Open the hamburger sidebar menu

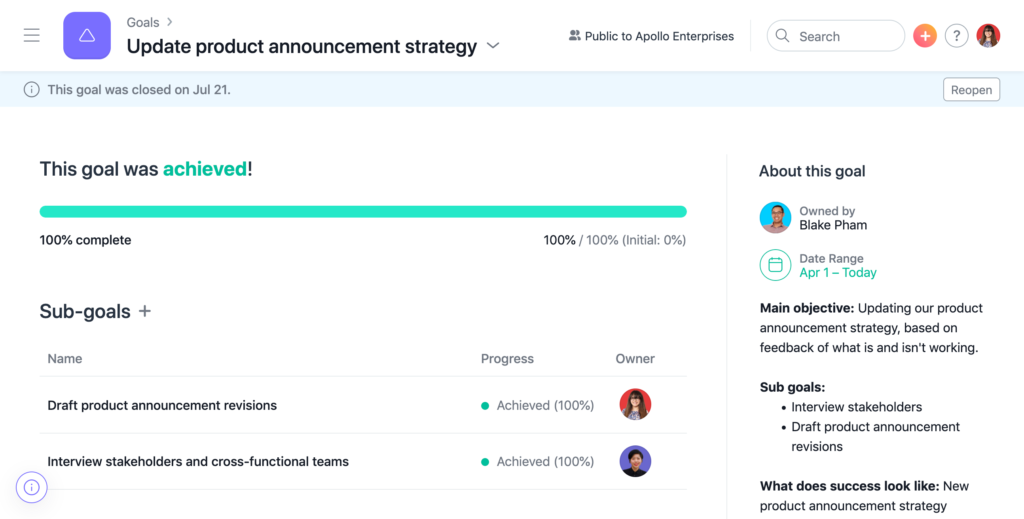(31, 35)
